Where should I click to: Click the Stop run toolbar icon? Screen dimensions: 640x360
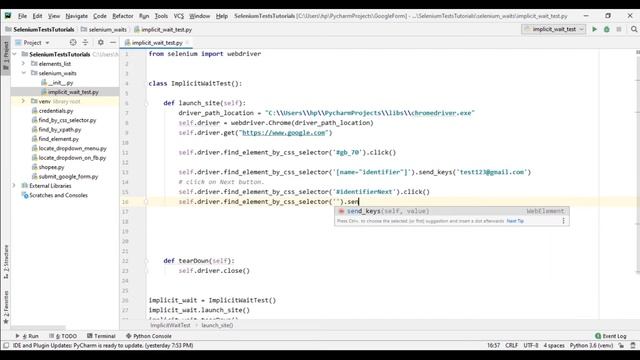pyautogui.click(x=619, y=29)
